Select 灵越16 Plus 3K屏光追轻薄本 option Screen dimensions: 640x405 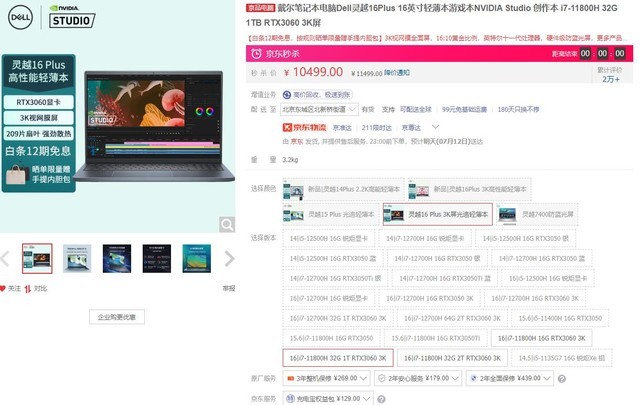[x=438, y=214]
